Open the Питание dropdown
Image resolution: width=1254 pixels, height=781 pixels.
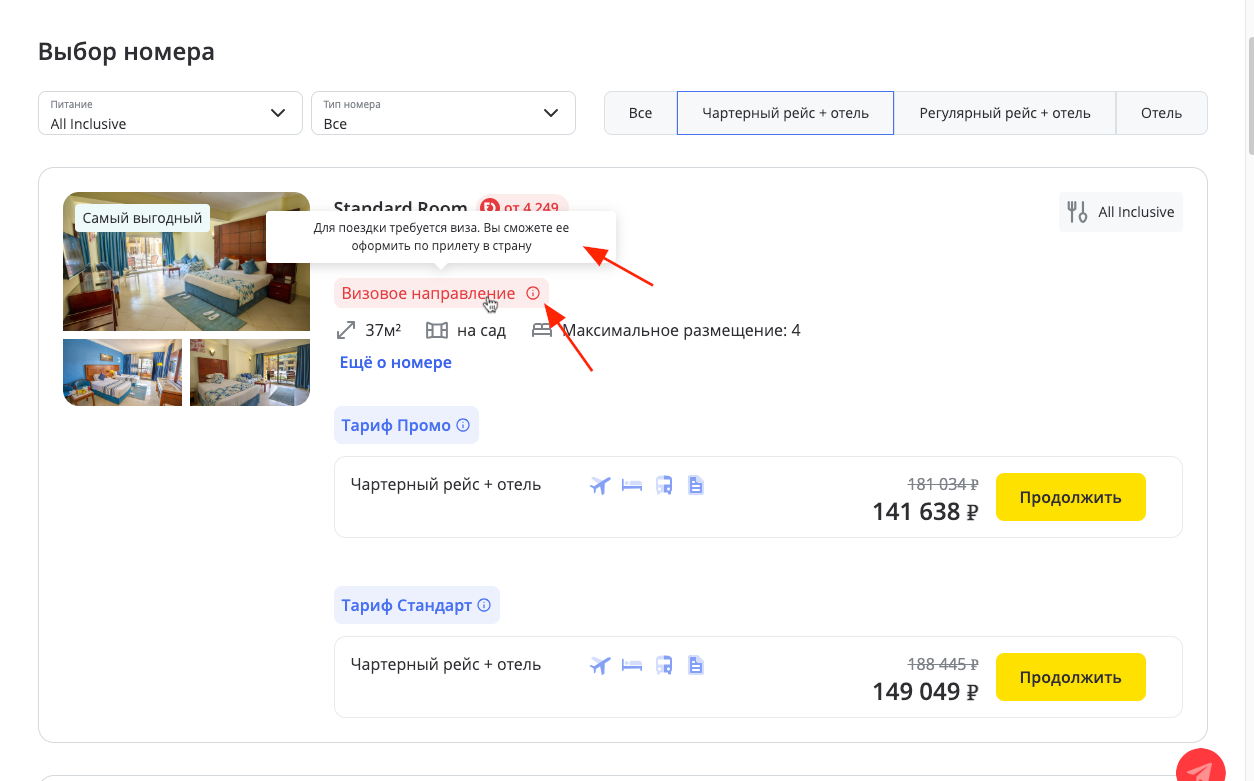170,113
